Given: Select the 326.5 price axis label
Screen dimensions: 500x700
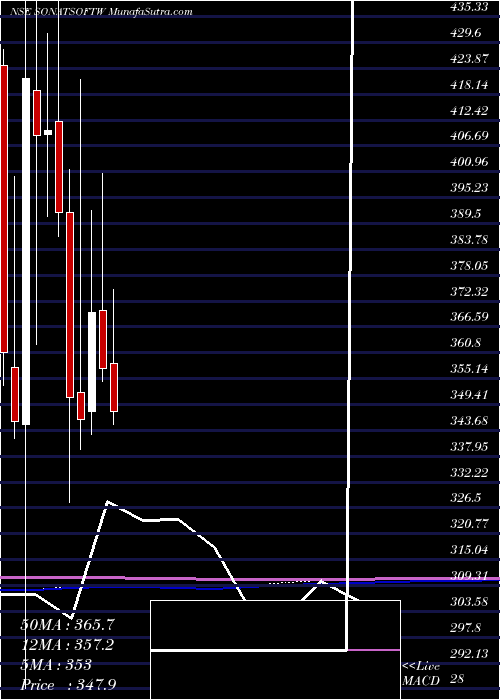Looking at the screenshot, I should pos(465,498).
